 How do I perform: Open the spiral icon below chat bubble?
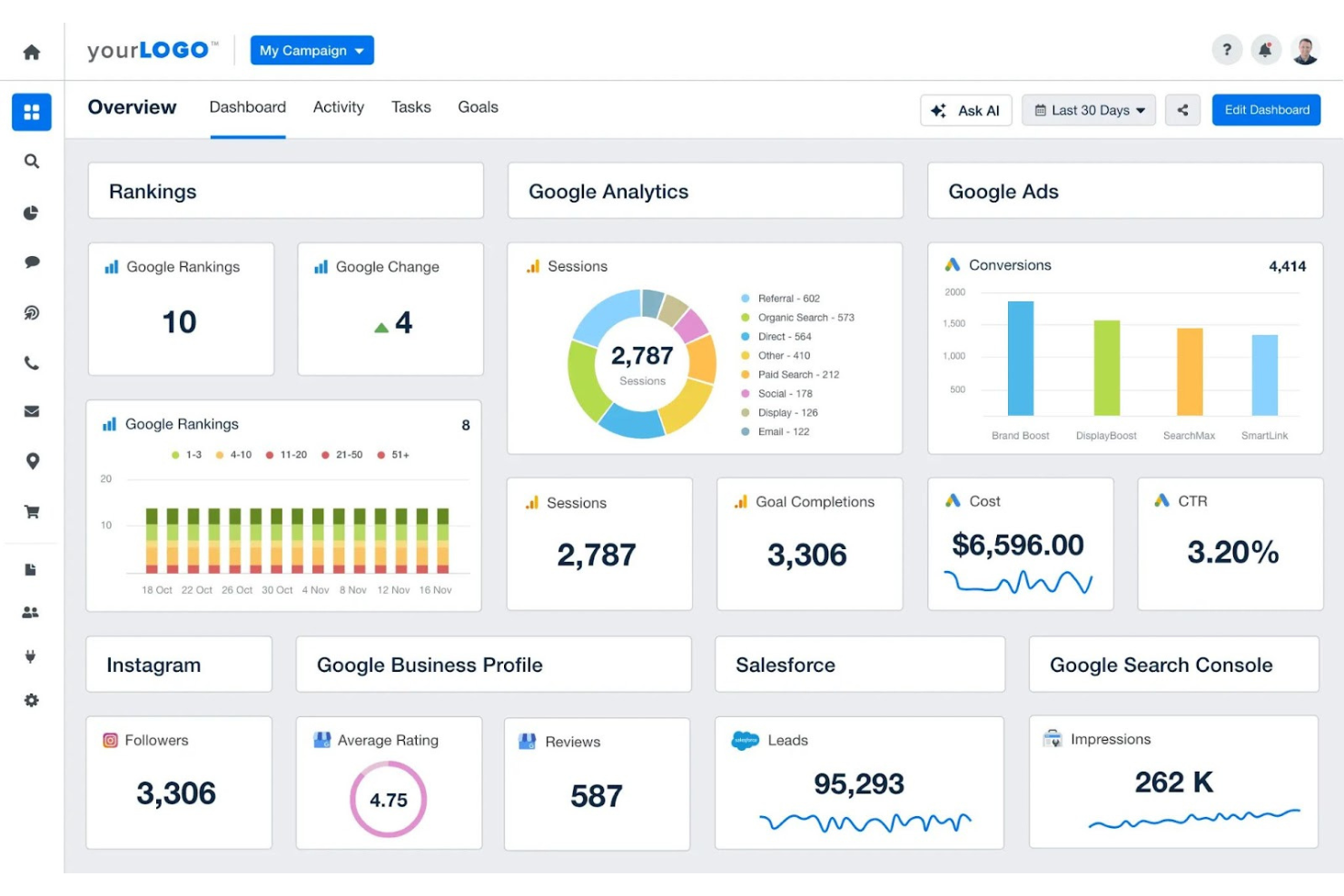click(x=32, y=313)
